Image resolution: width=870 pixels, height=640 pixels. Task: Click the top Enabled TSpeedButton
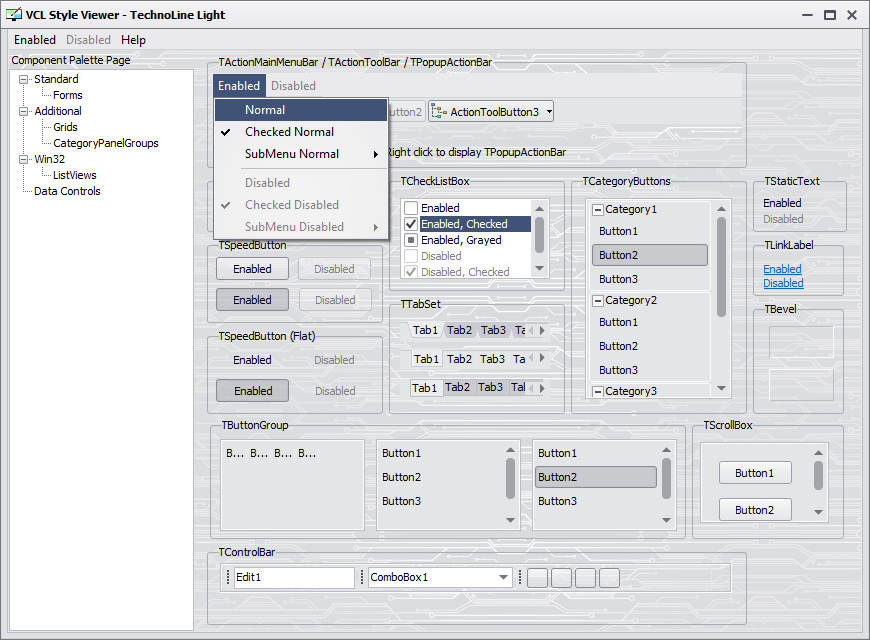pos(252,269)
